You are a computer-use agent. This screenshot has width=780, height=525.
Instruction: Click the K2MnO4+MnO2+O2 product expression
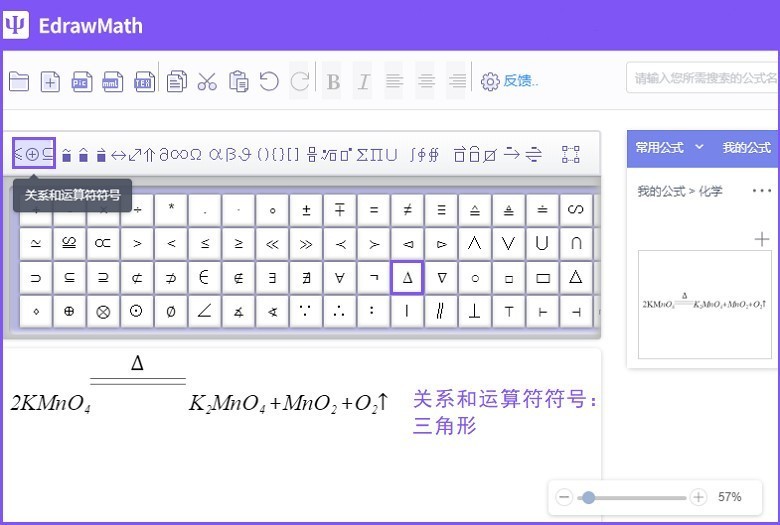[288, 404]
